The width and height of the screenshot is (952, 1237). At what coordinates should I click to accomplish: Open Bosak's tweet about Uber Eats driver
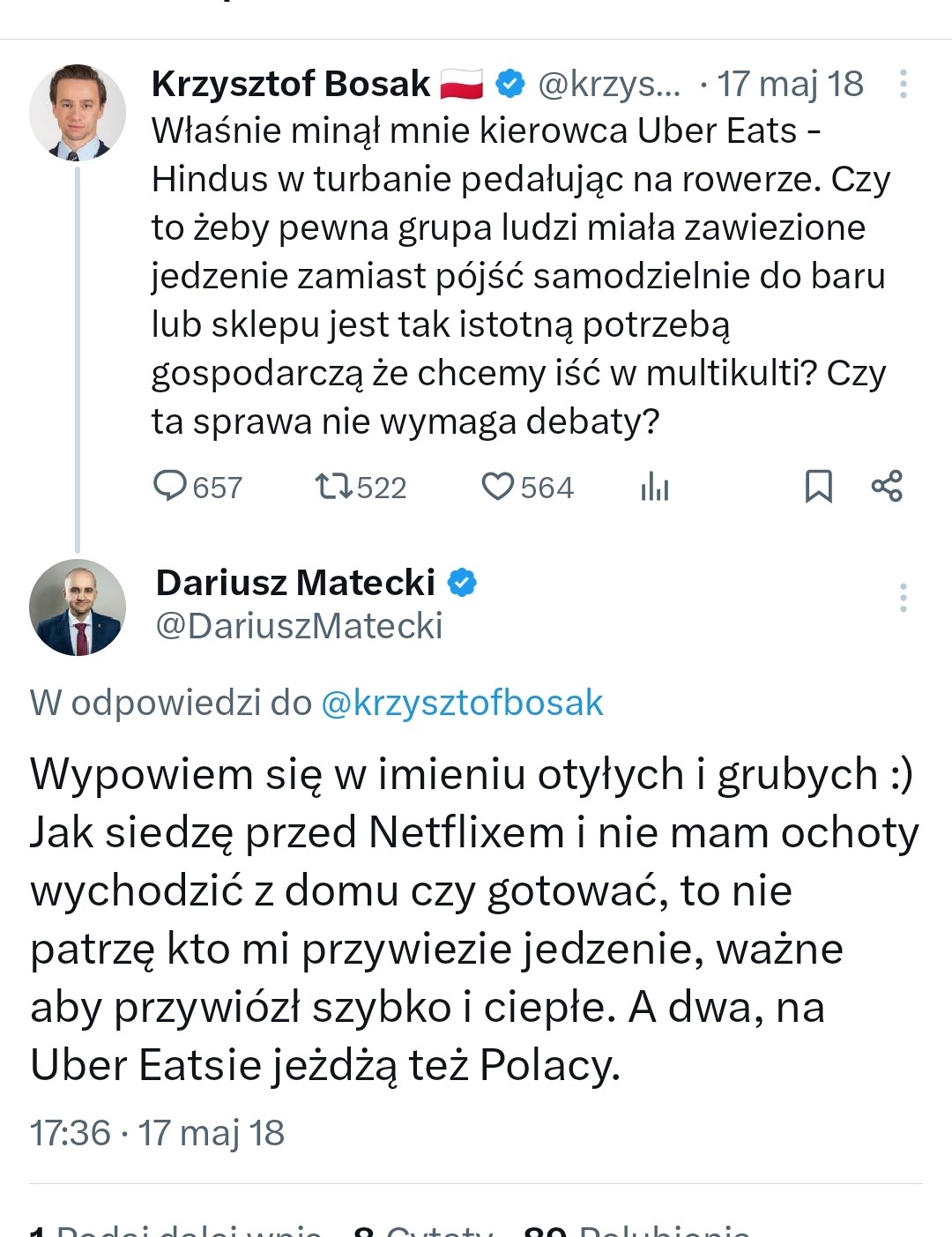coord(520,276)
